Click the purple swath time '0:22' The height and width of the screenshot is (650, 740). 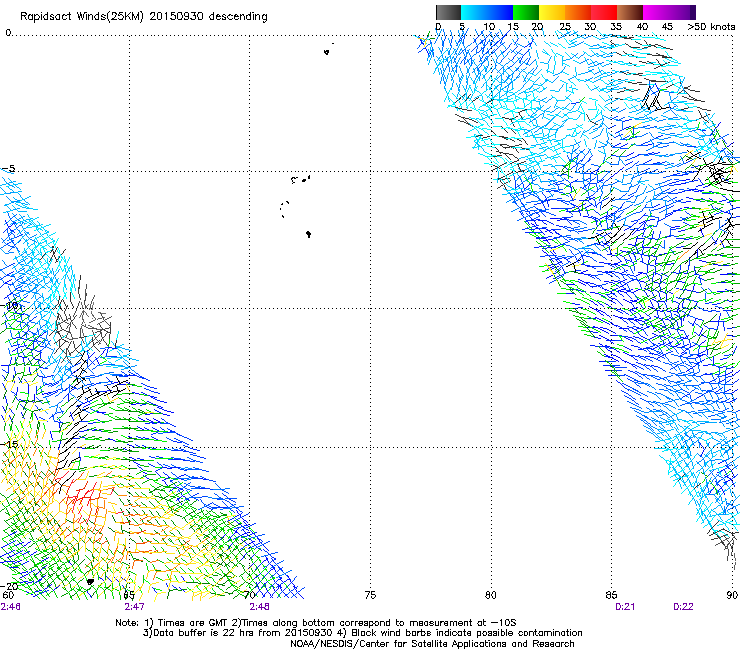point(683,607)
